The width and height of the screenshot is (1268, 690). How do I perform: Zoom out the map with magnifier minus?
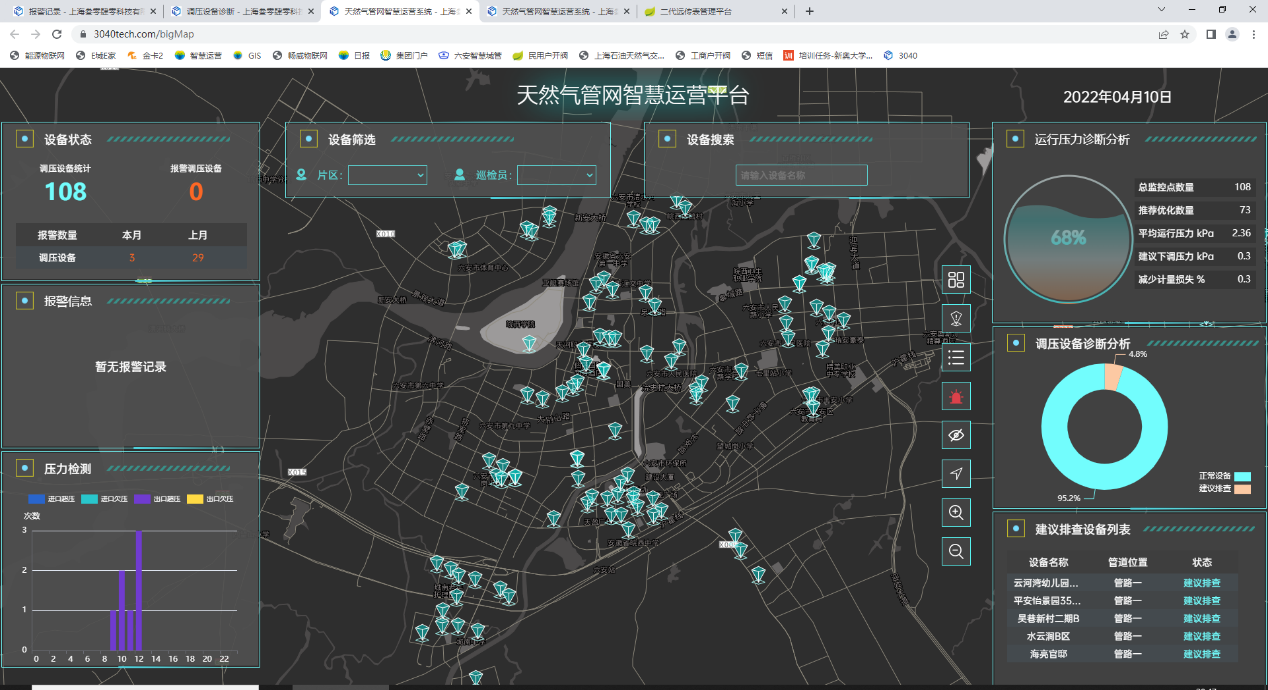[x=956, y=551]
